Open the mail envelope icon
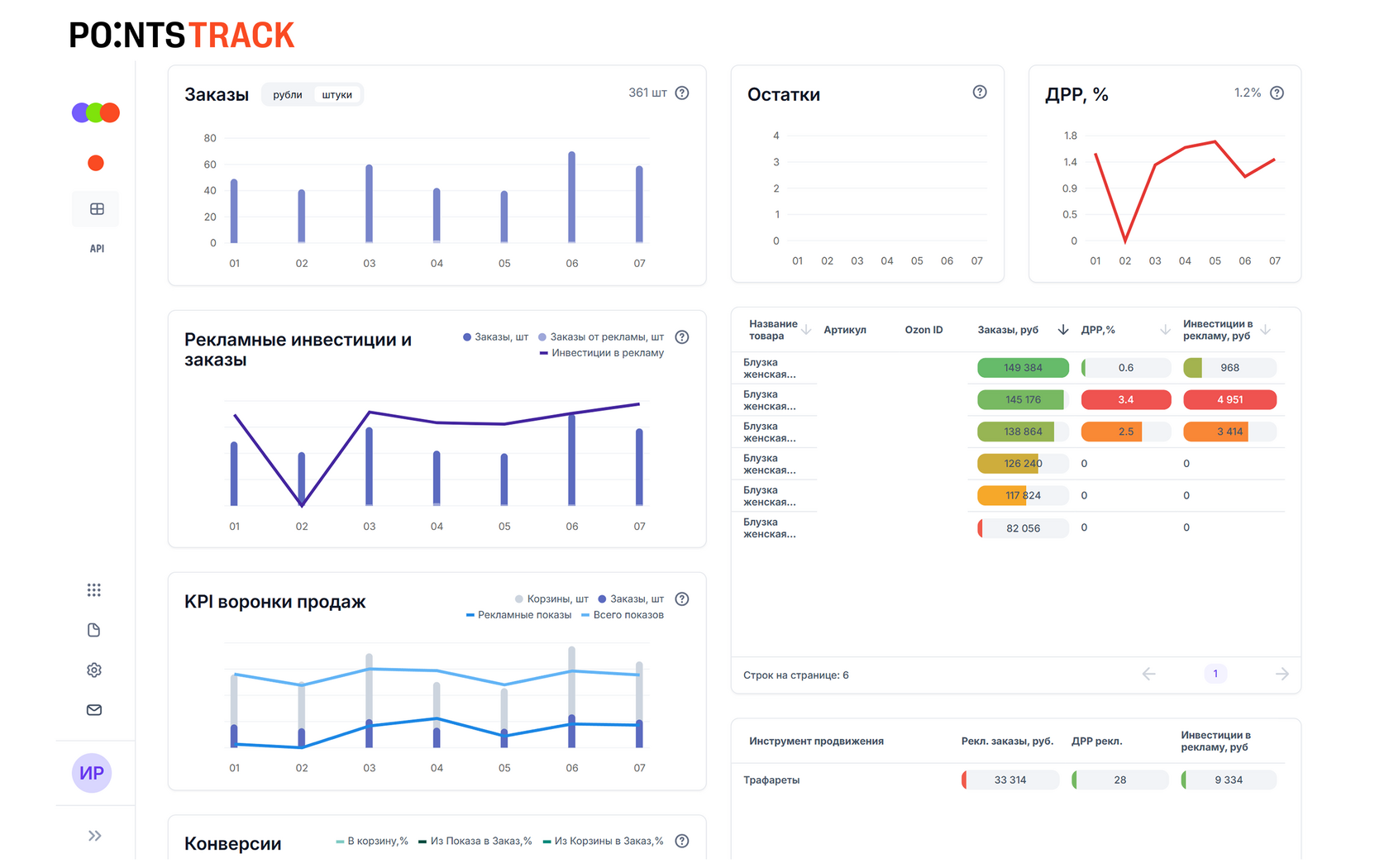The width and height of the screenshot is (1389, 868). coord(94,710)
